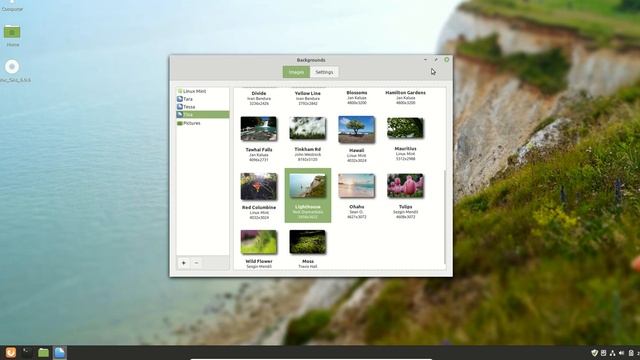Open the update manager shield tray icon
Screen dimensions: 640x360
594,353
